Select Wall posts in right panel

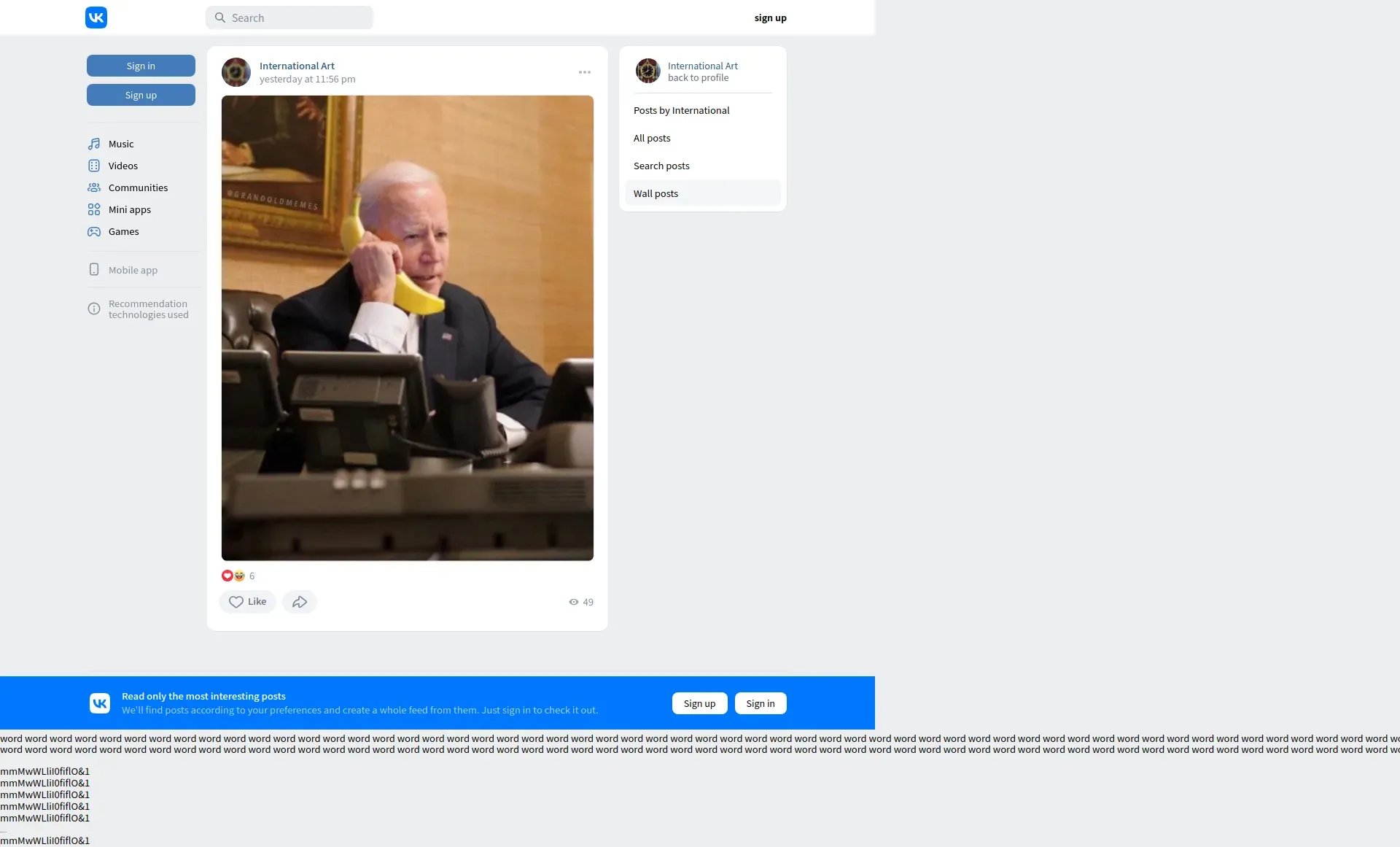[656, 193]
